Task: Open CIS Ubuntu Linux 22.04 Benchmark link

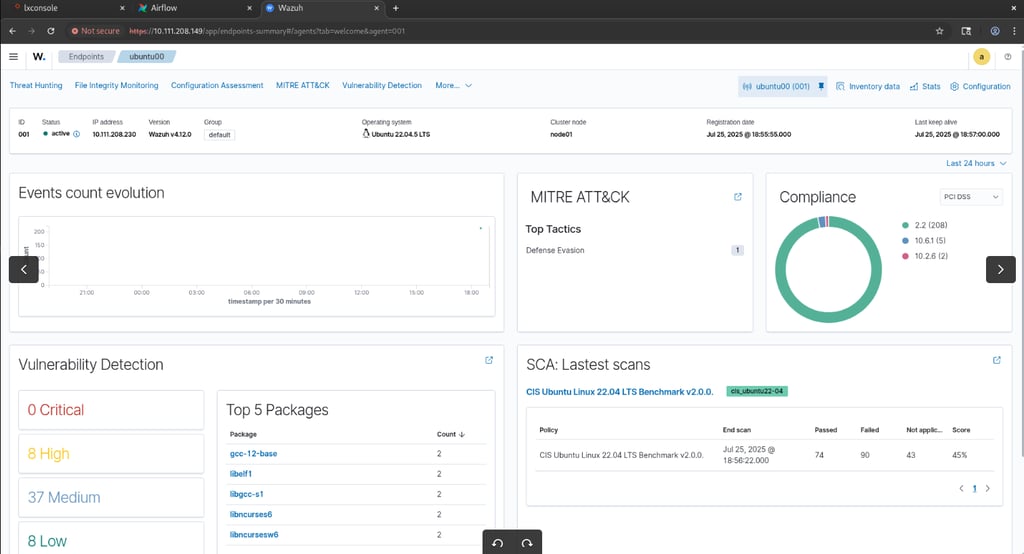Action: click(621, 391)
